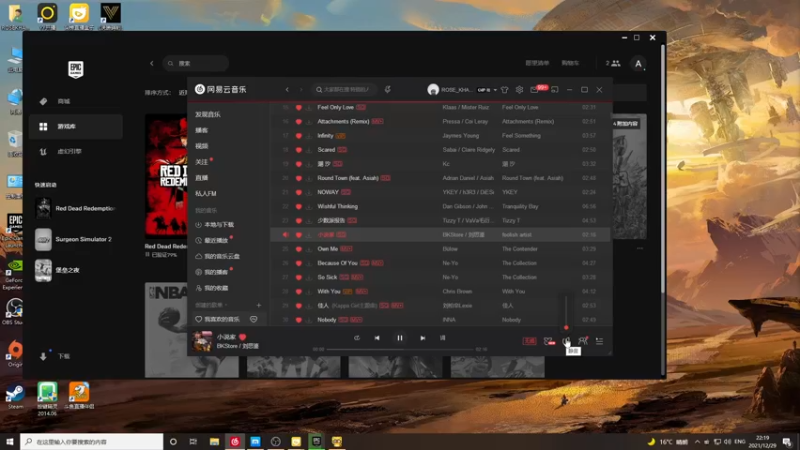
Task: Open 私人FM in the sidebar
Action: point(206,193)
